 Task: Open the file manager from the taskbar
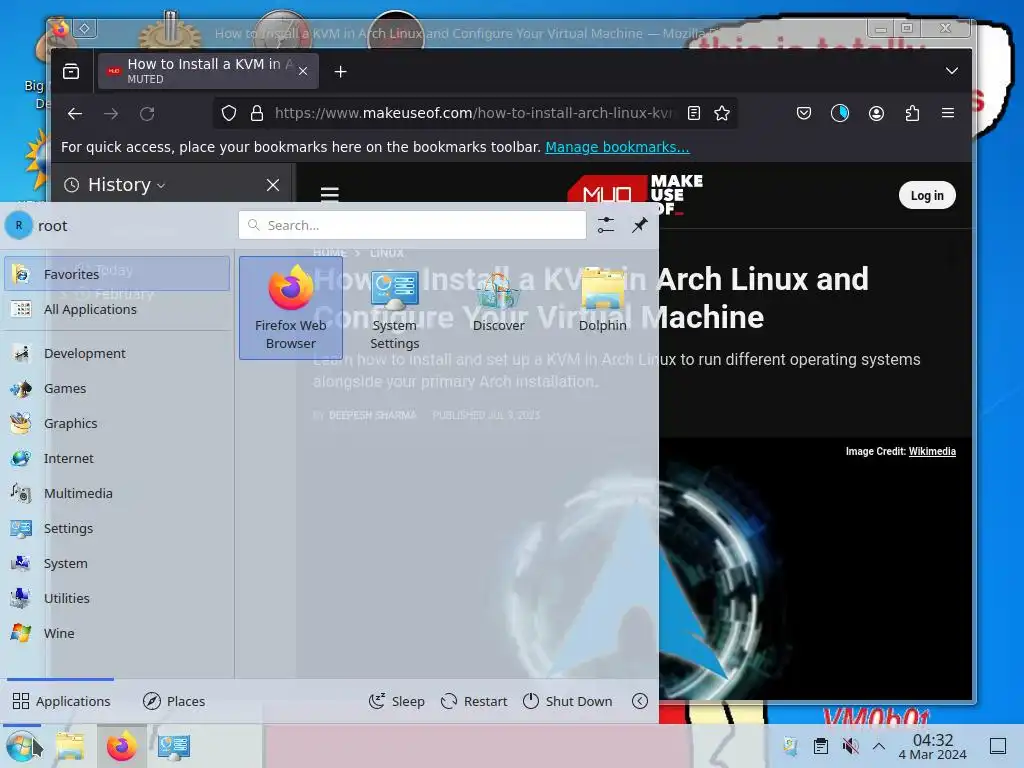coord(70,746)
